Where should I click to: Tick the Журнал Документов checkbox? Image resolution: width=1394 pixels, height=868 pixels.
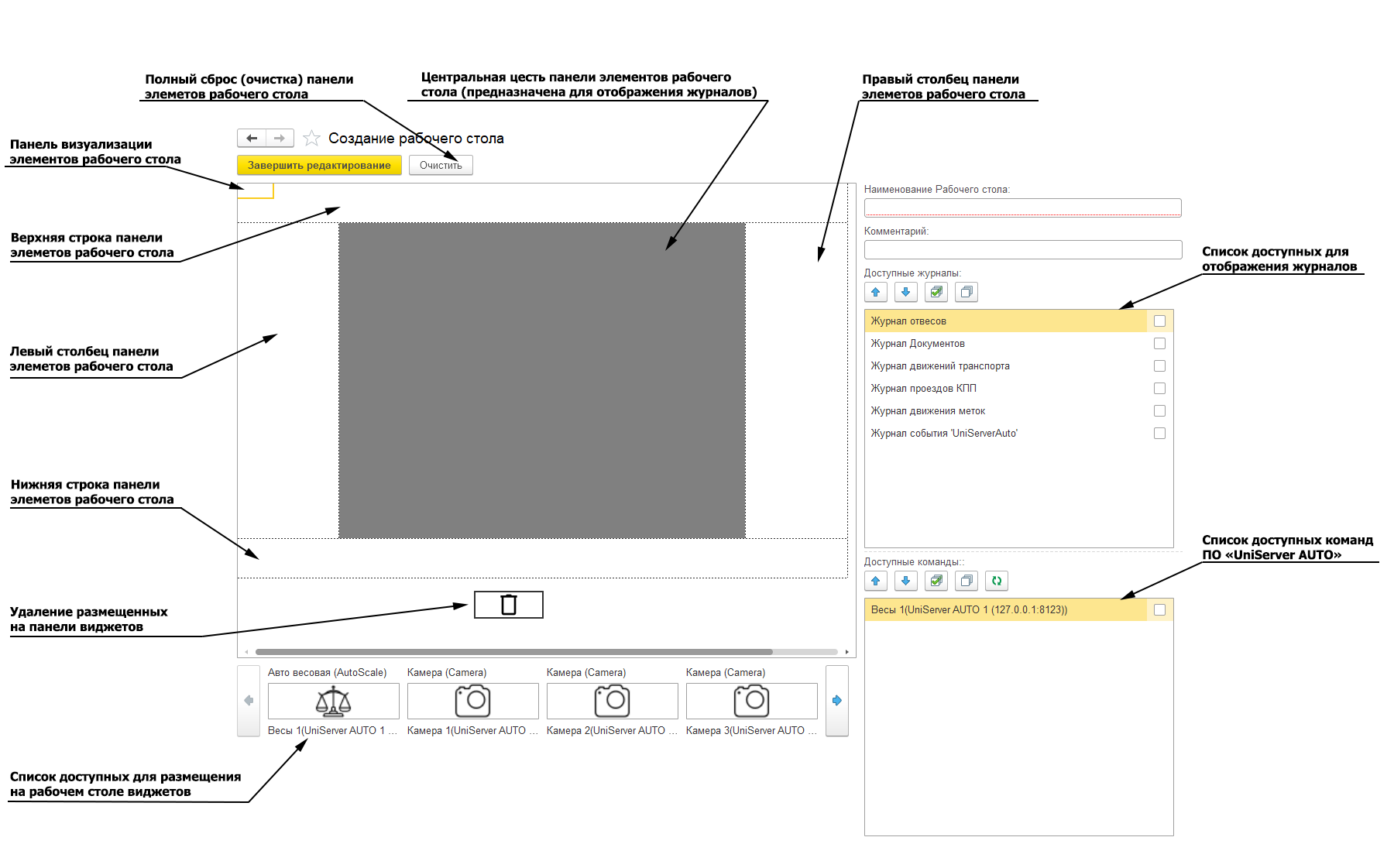1159,344
